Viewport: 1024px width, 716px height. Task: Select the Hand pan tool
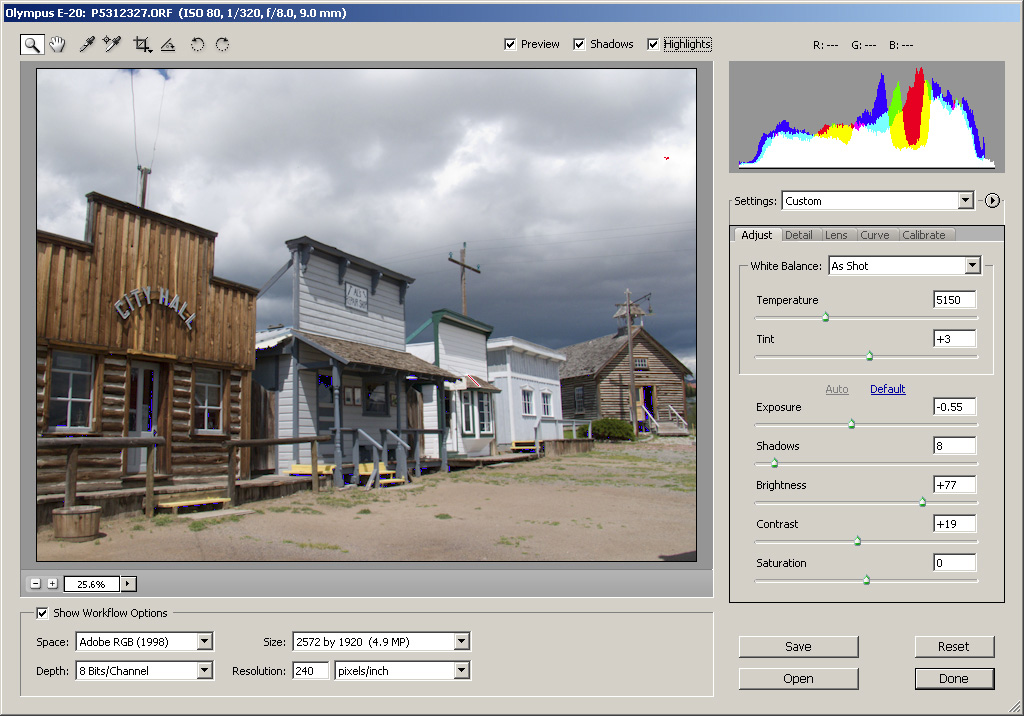coord(57,44)
